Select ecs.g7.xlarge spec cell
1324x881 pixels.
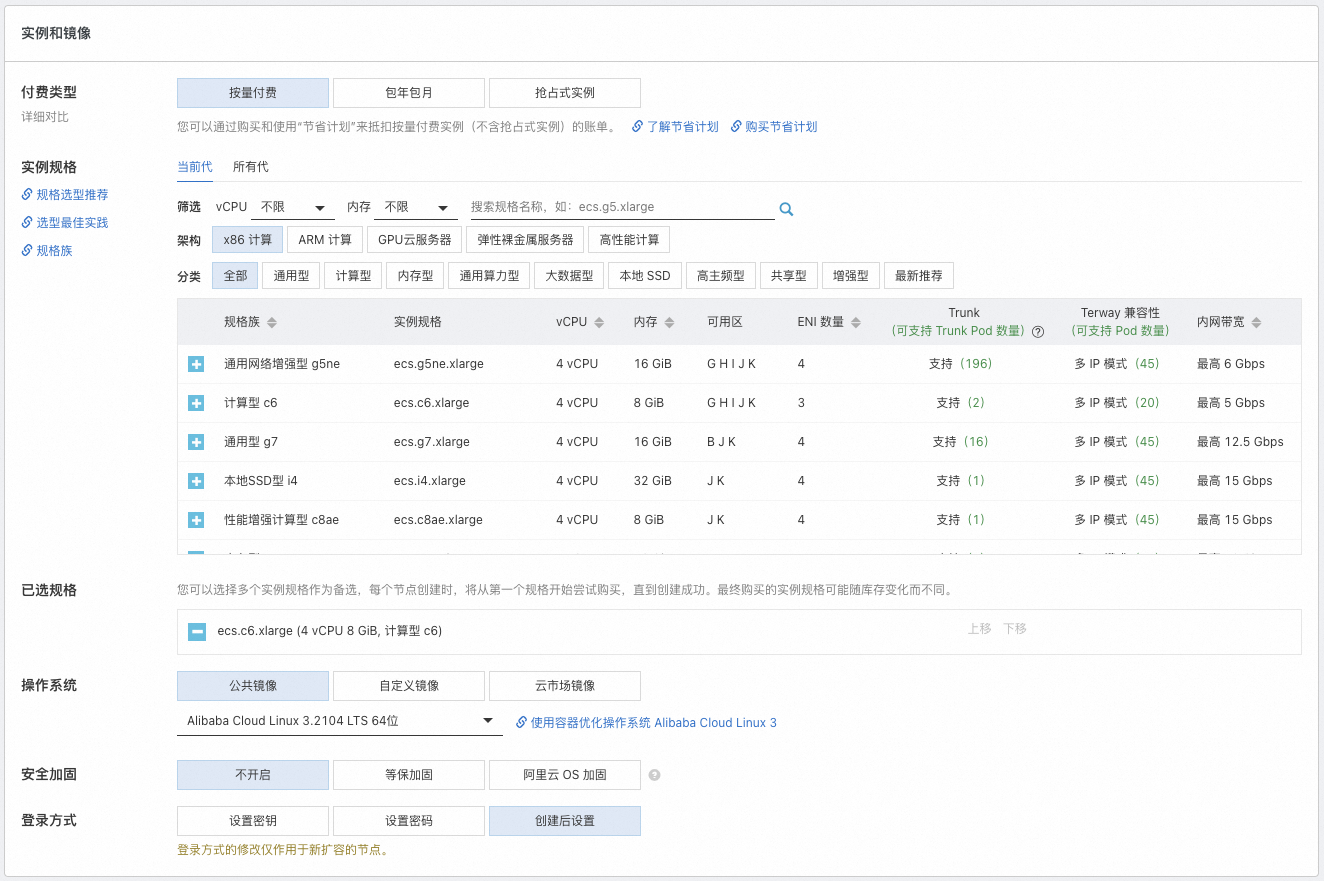431,442
